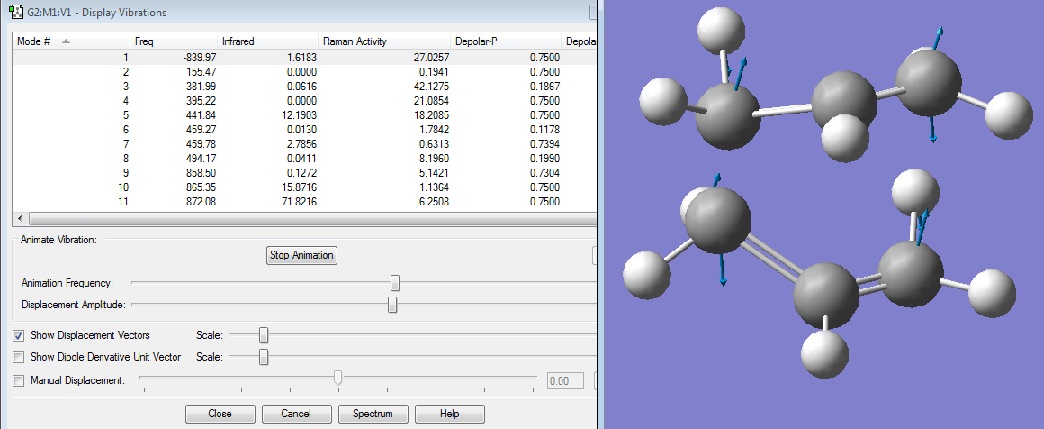Click the Displacement Vectors Scale slider handle
The height and width of the screenshot is (429, 1044).
(x=263, y=335)
